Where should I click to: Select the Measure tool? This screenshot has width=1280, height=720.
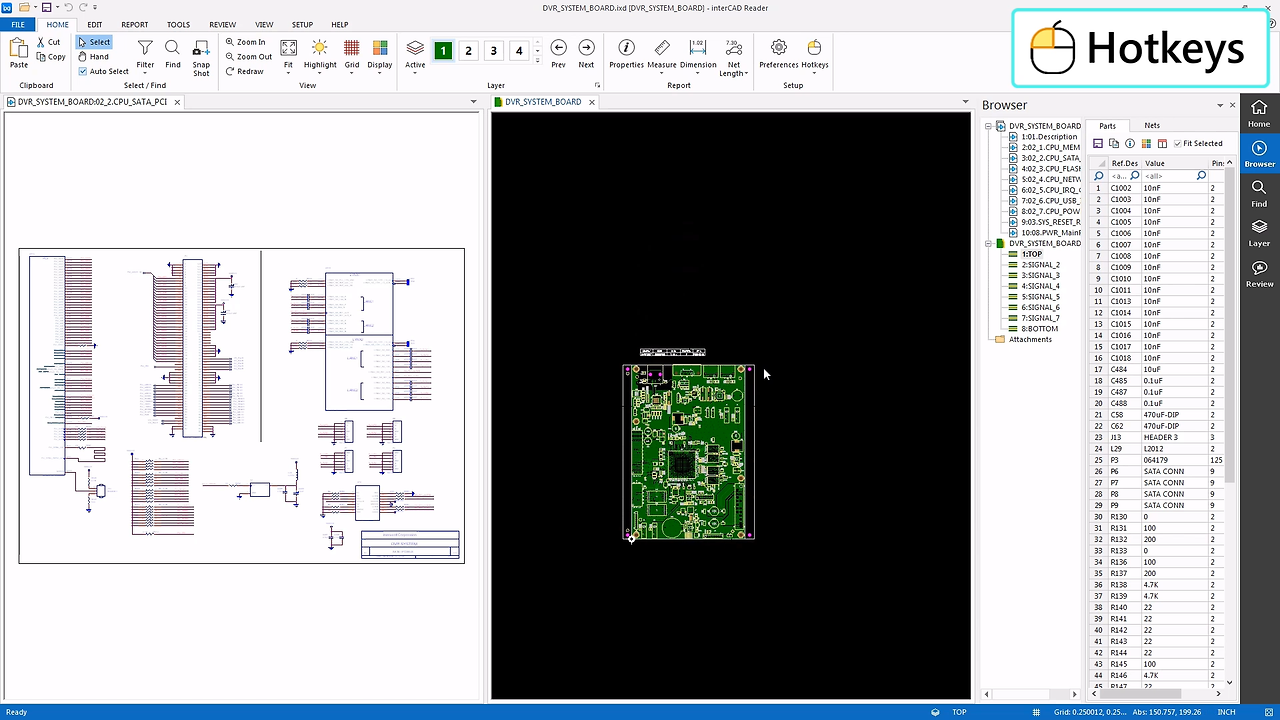[662, 50]
